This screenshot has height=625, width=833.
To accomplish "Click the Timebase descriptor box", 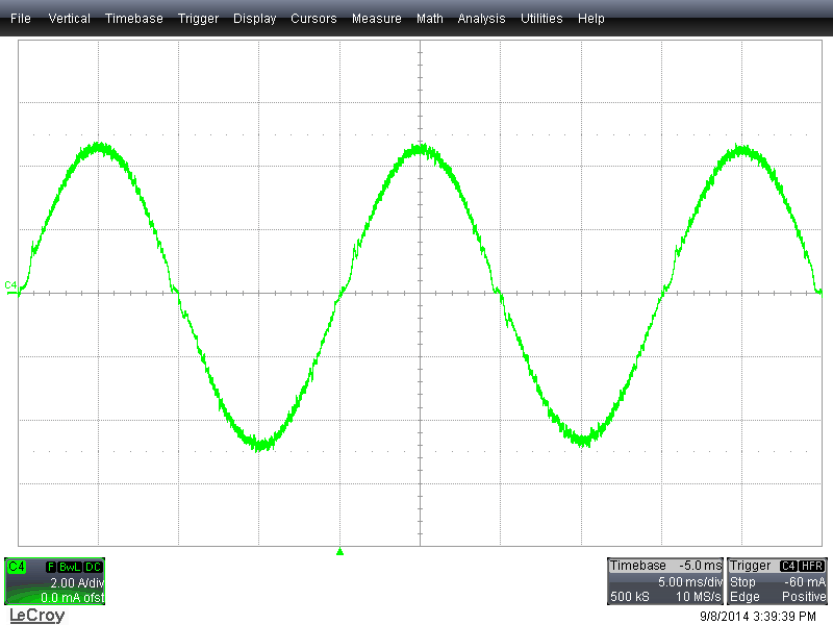I will (665, 581).
